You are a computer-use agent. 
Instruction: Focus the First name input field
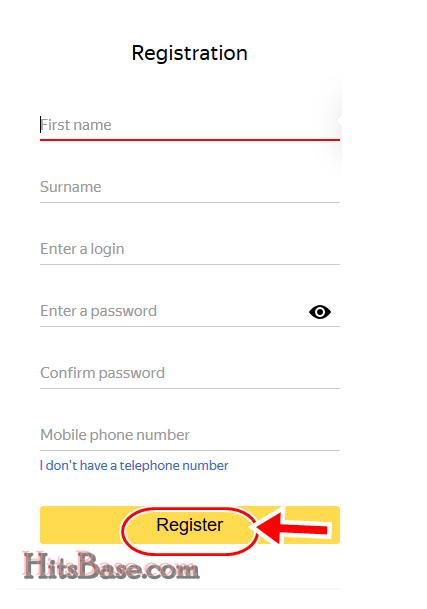(x=190, y=125)
